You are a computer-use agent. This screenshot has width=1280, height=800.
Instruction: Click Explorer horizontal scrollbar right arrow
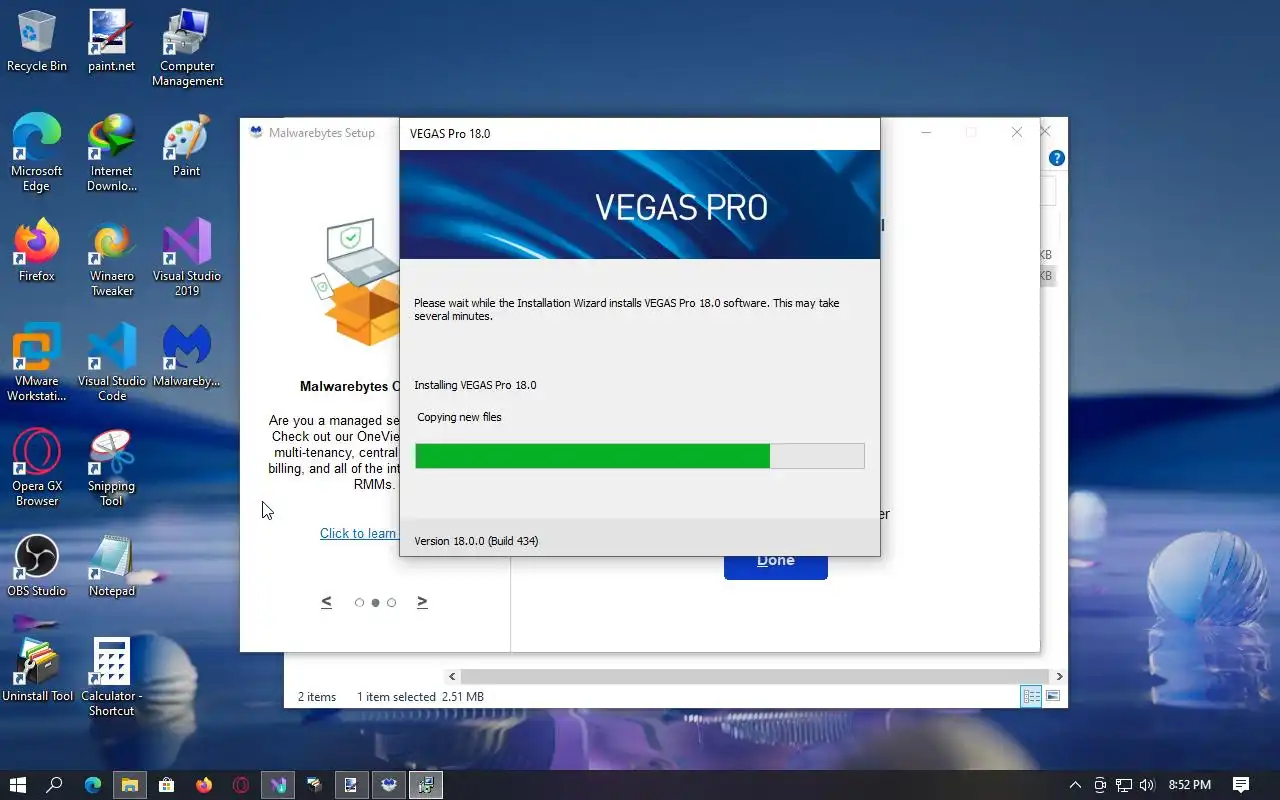1059,677
